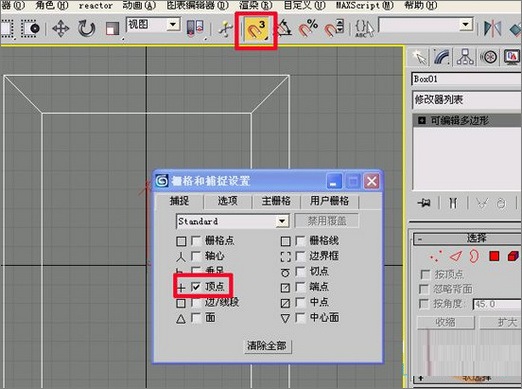The image size is (522, 389).
Task: Select Element sub-object level icon
Action: point(513,256)
